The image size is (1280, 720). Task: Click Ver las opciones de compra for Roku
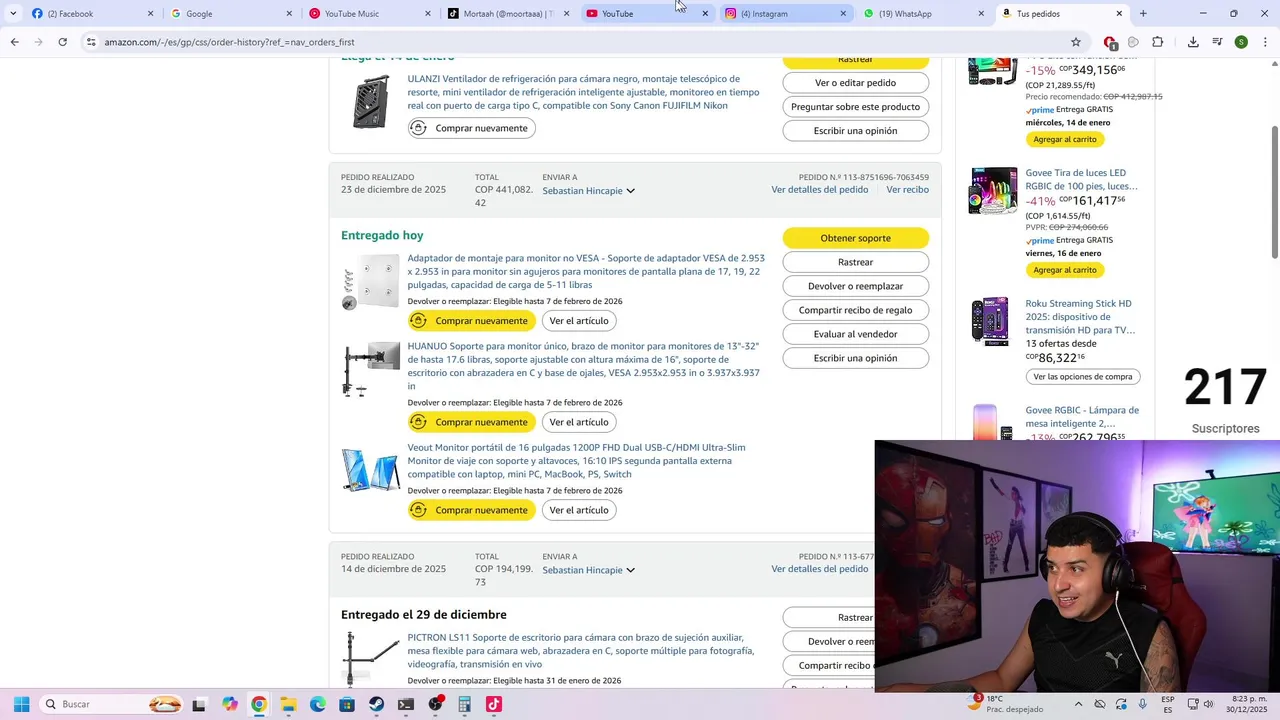pyautogui.click(x=1083, y=377)
